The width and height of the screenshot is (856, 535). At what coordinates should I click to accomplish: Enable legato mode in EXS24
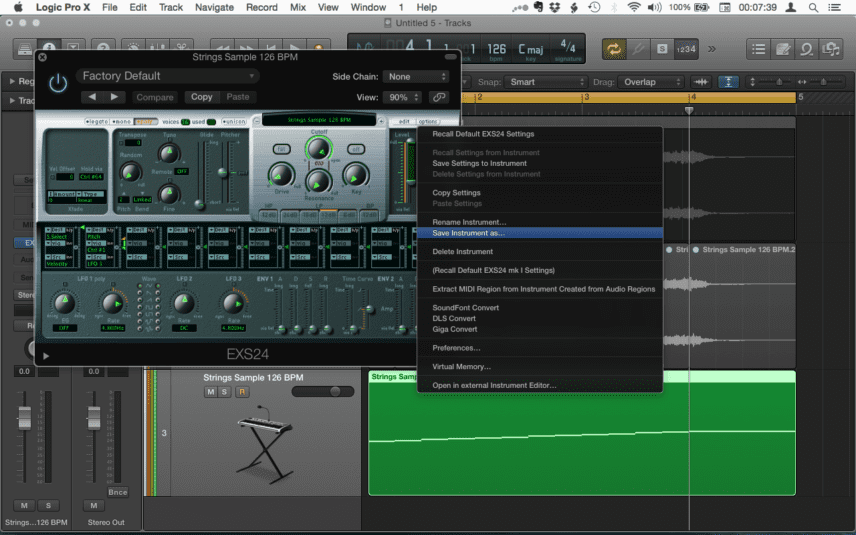coord(97,121)
